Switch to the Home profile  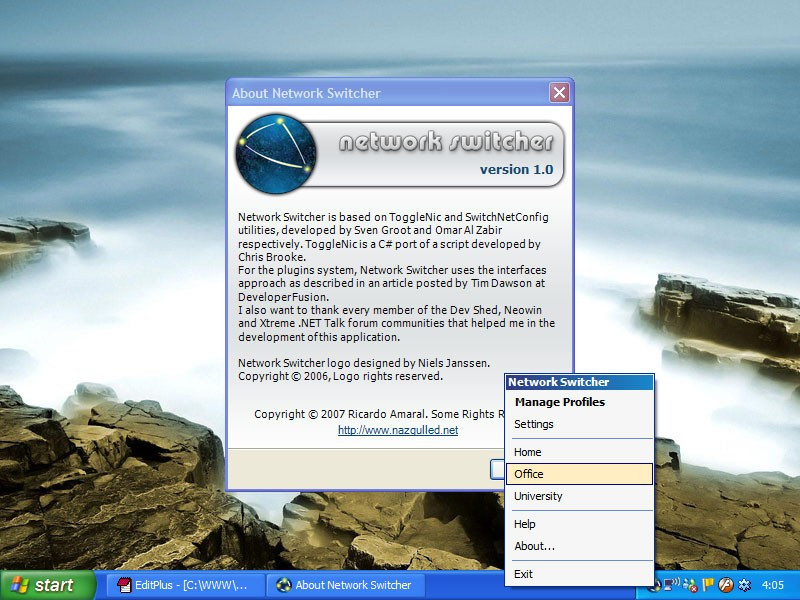(579, 452)
